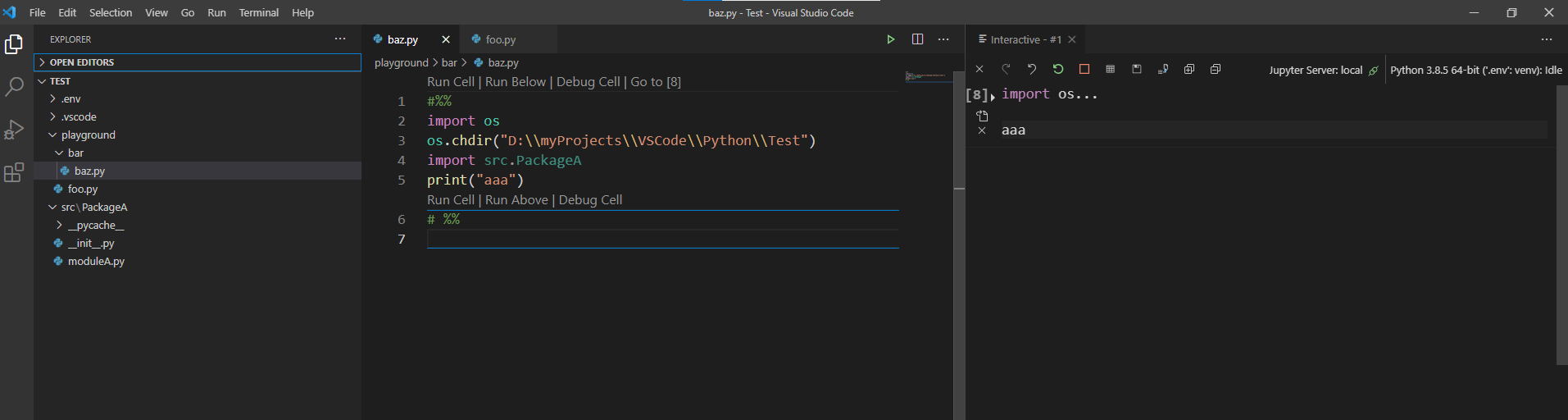Interrupt the kernel with red stop icon
1568x420 pixels.
[1084, 69]
